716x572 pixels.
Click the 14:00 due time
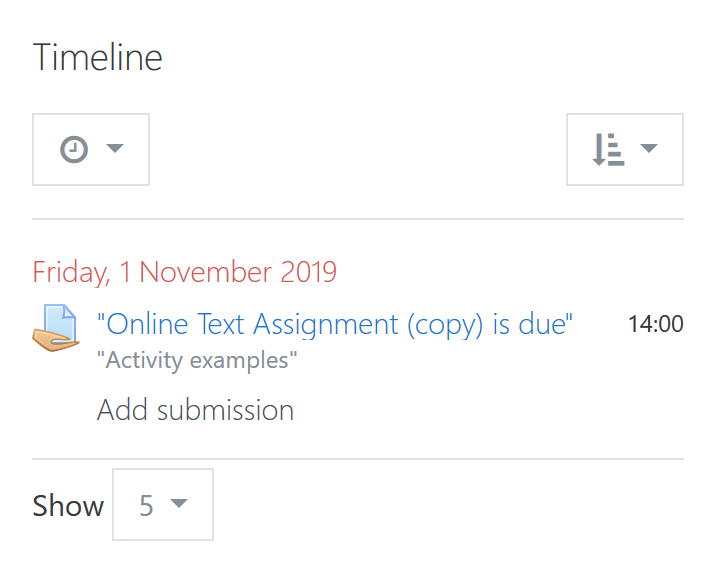point(656,324)
